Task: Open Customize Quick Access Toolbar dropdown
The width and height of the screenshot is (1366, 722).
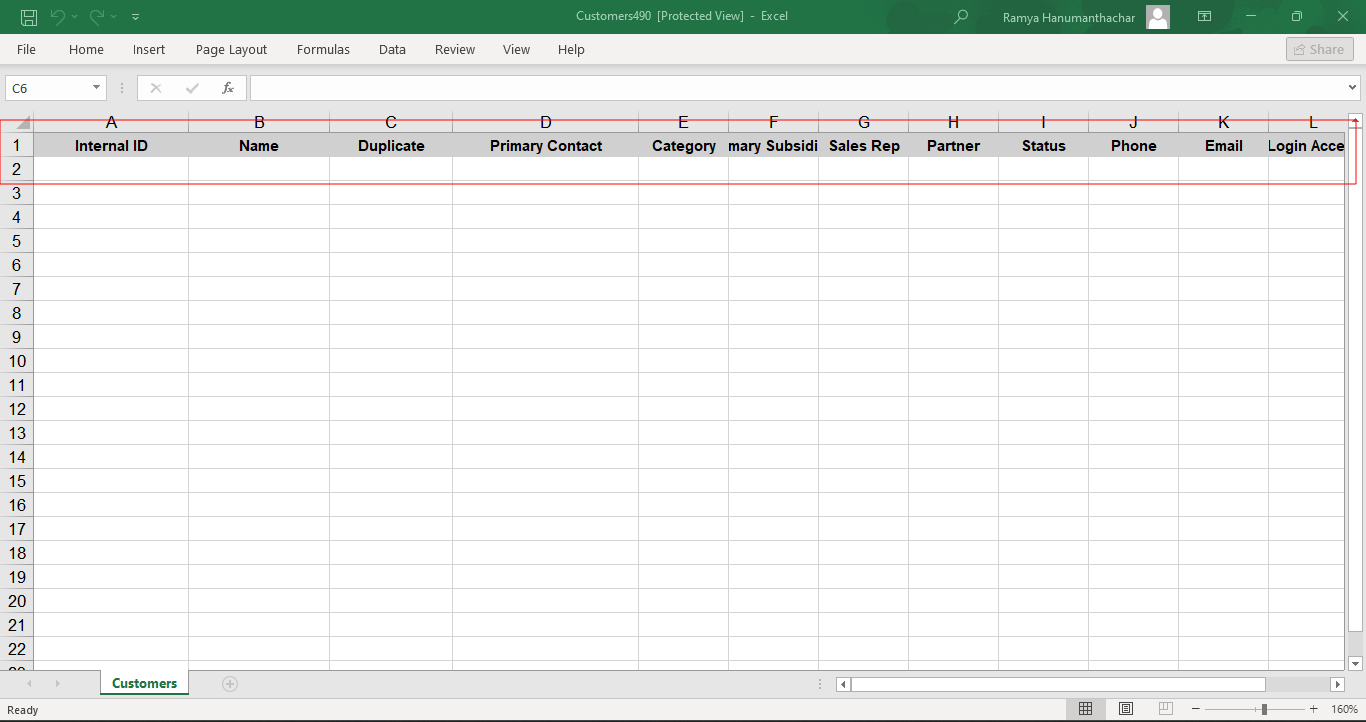Action: (x=136, y=17)
